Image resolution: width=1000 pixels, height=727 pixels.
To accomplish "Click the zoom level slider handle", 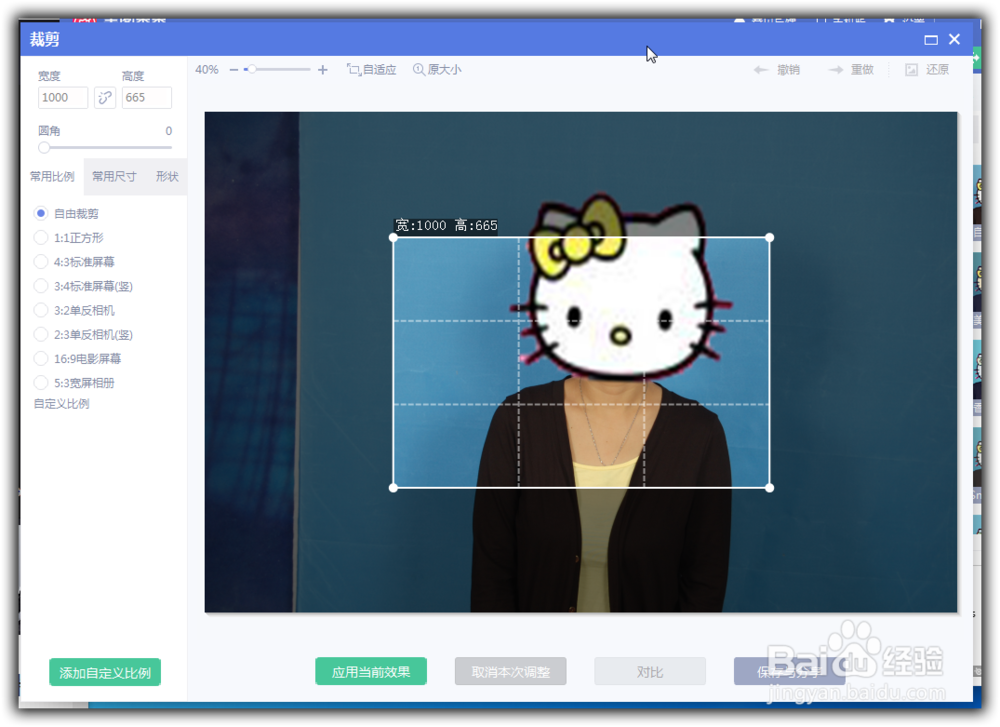I will tap(252, 69).
